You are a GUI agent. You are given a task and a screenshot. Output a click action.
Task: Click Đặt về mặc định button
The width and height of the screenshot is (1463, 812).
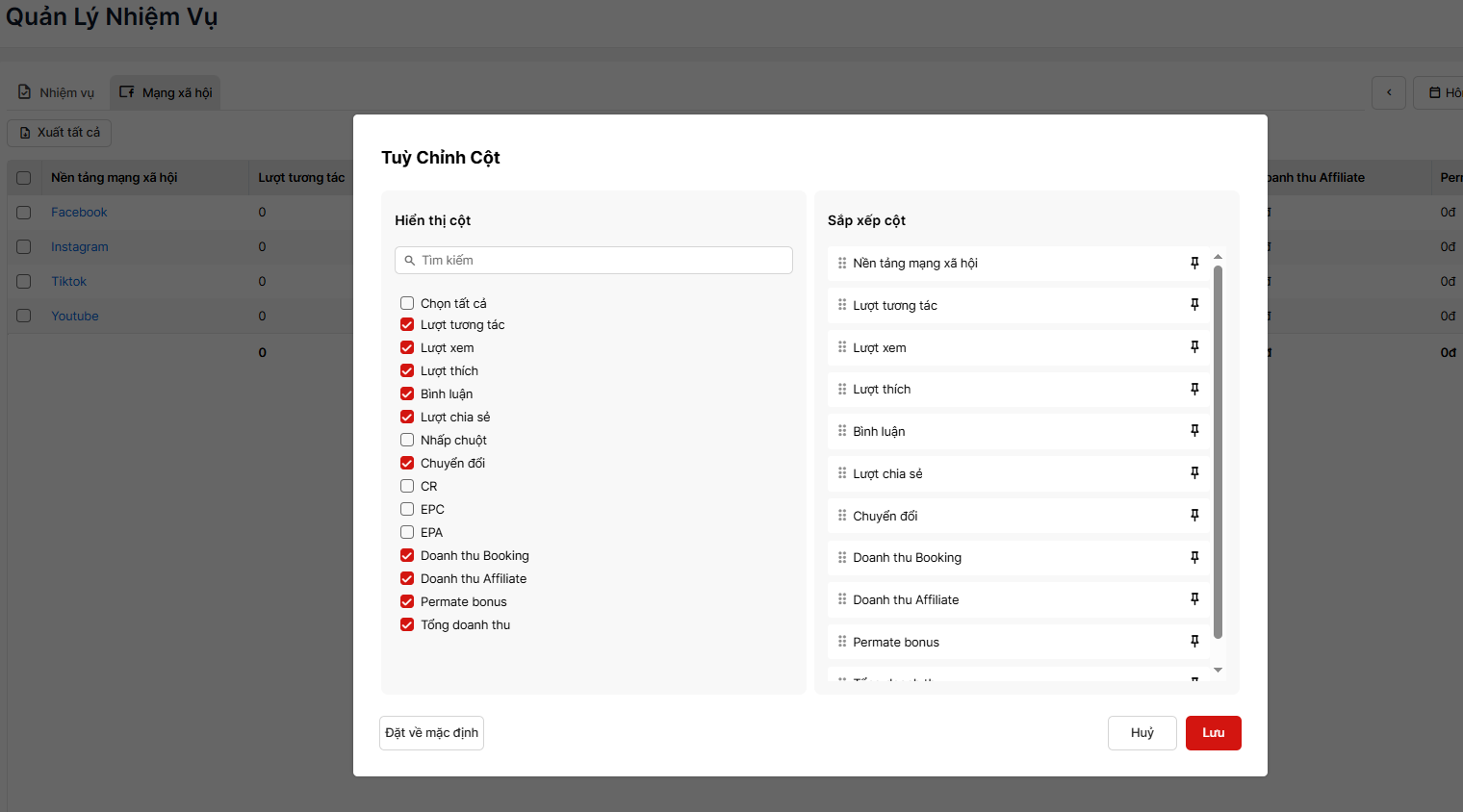431,733
